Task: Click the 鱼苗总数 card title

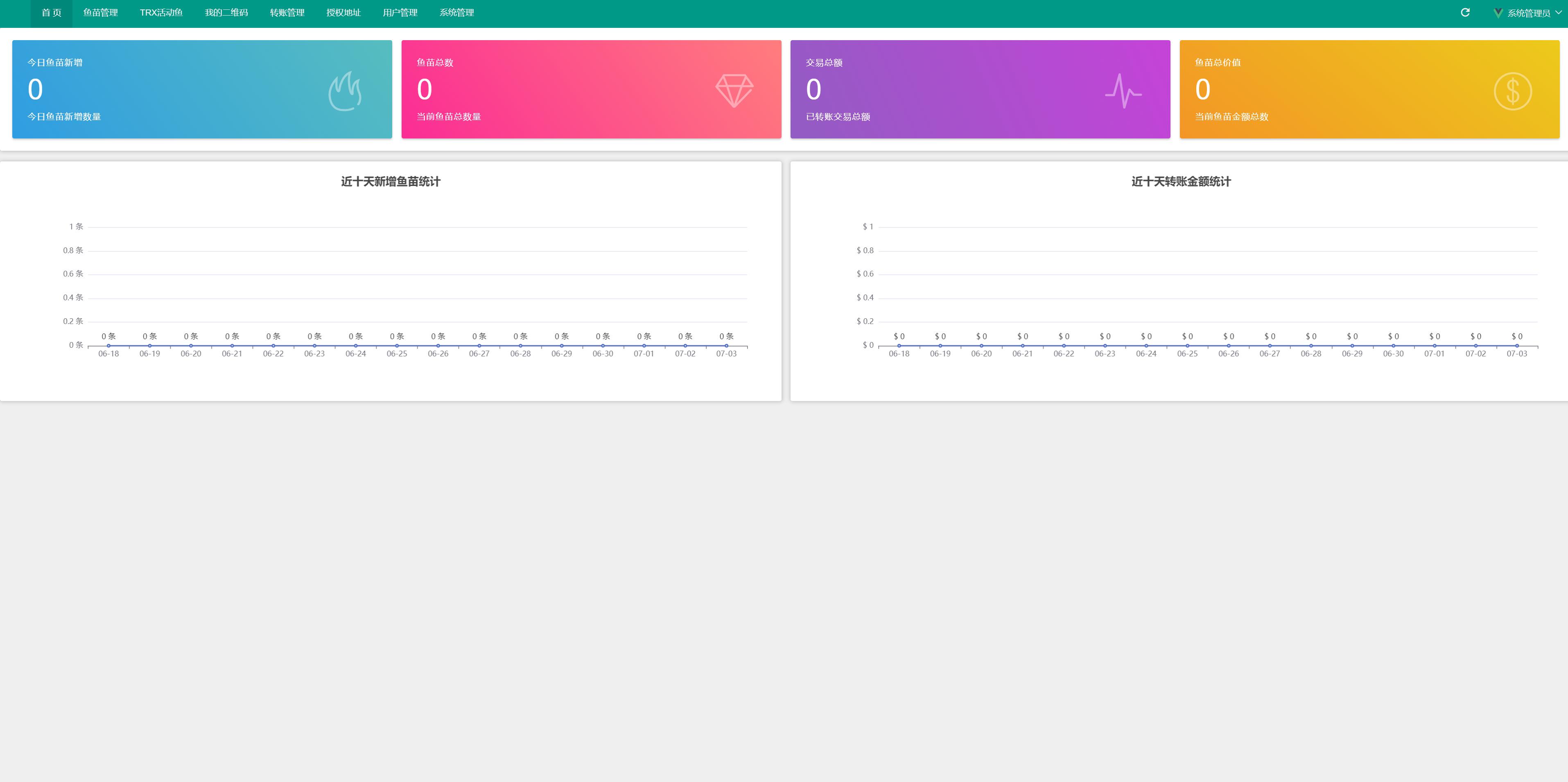Action: tap(435, 63)
